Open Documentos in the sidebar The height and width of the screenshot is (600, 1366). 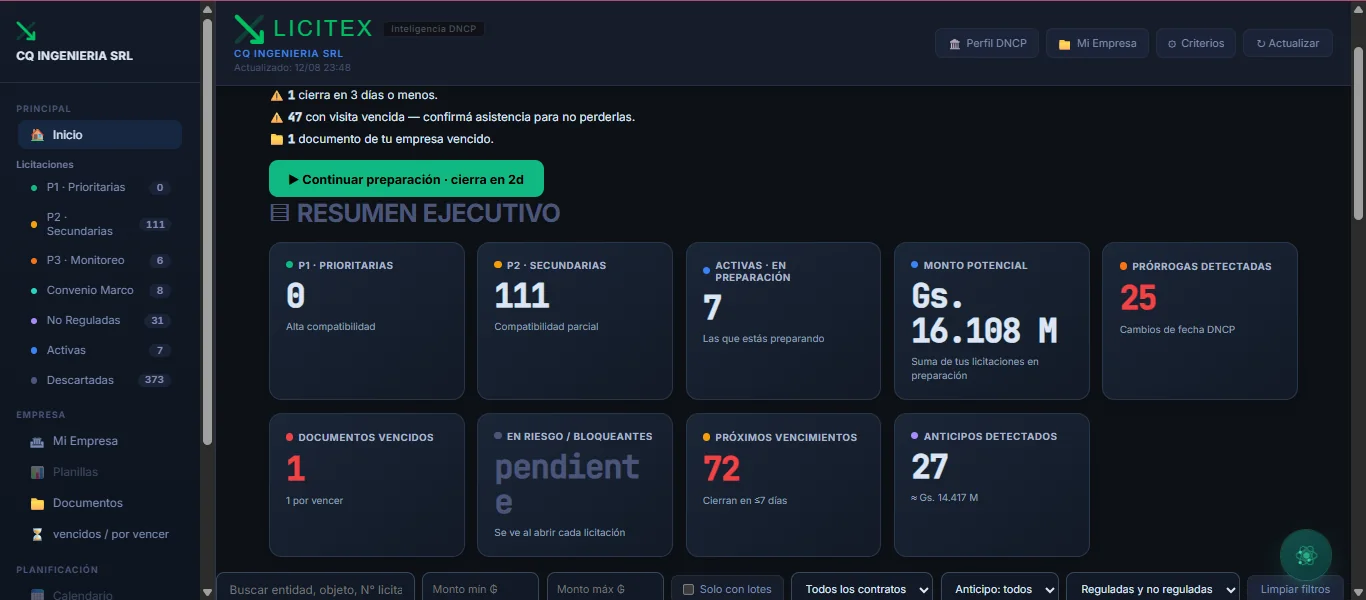[100, 503]
